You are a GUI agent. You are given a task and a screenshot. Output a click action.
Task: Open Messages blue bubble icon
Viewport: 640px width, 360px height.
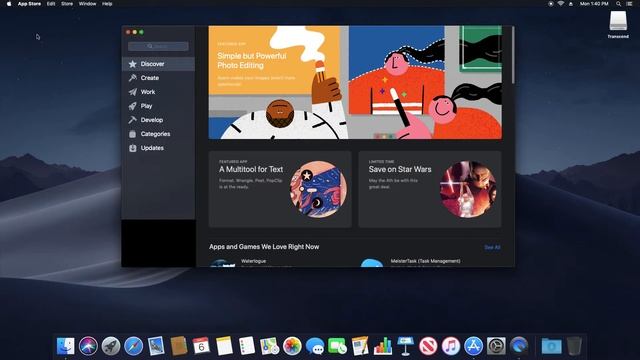[315, 346]
